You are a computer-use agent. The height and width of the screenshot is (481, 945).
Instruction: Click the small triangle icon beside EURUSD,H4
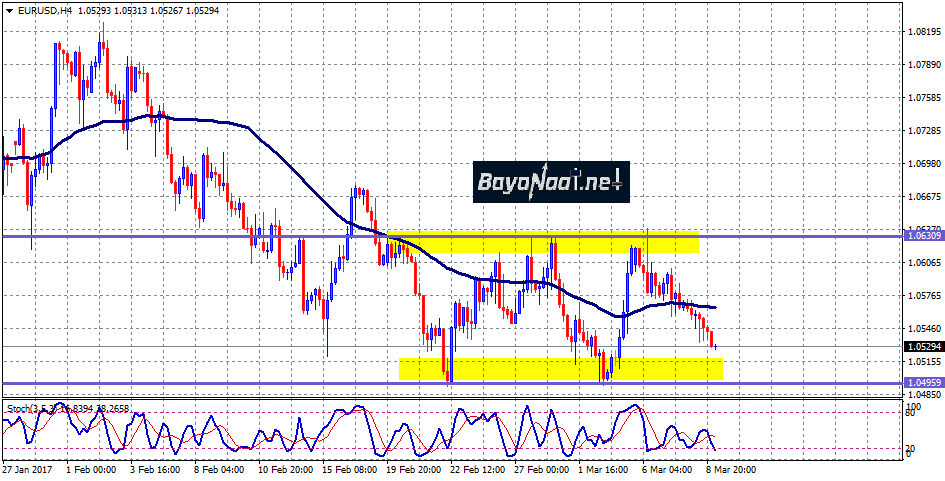[8, 10]
